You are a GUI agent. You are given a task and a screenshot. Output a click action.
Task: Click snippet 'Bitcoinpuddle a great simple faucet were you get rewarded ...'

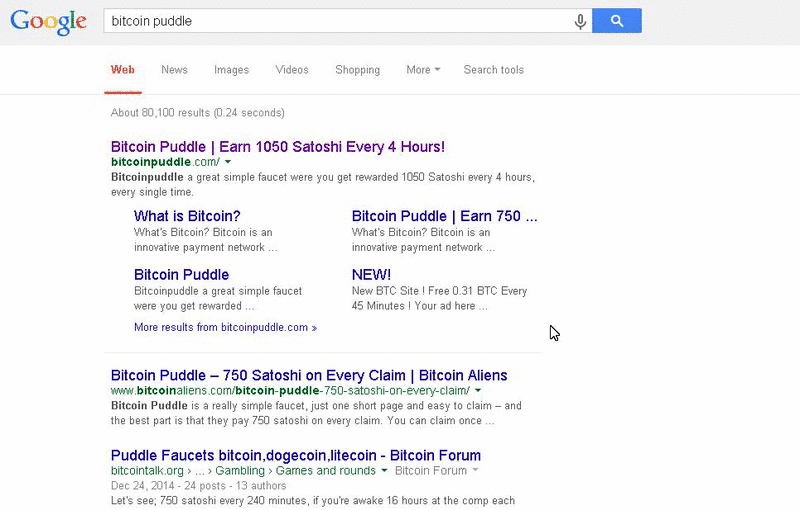click(218, 298)
